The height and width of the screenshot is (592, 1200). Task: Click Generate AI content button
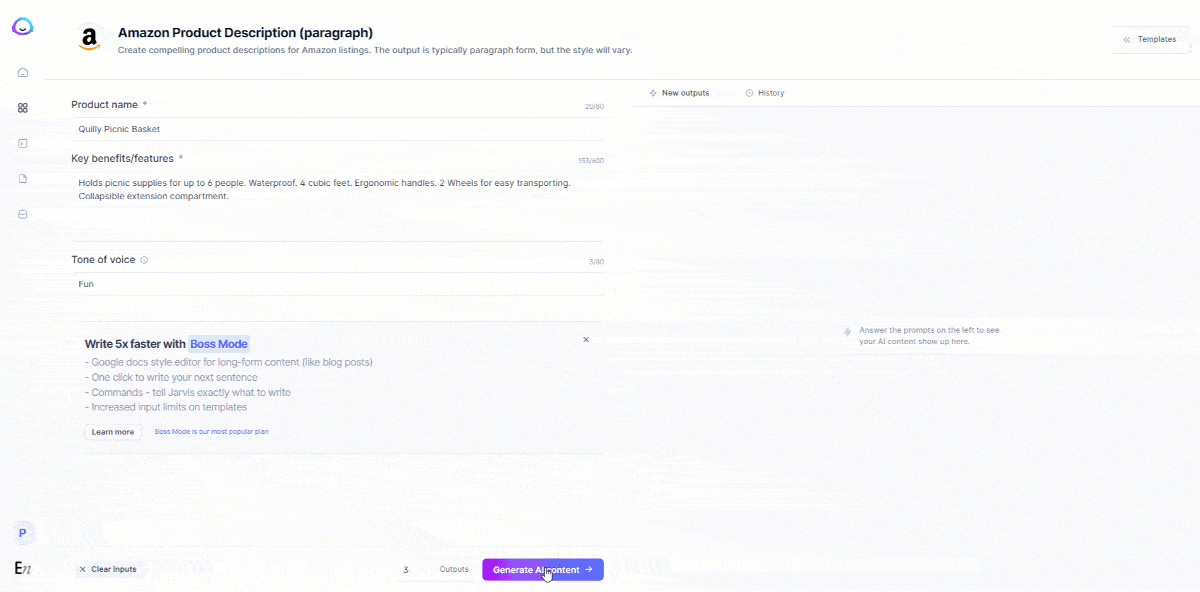tap(543, 570)
